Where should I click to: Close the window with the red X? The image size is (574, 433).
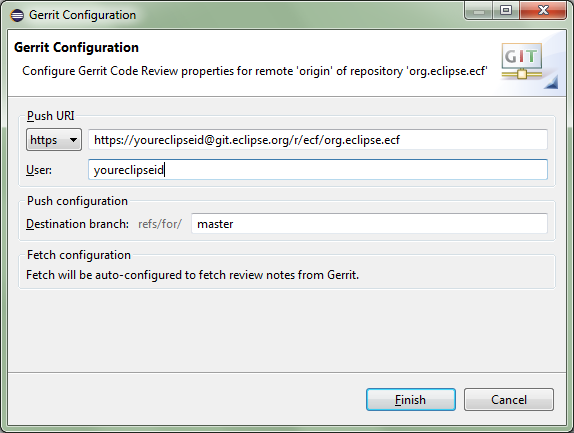543,11
